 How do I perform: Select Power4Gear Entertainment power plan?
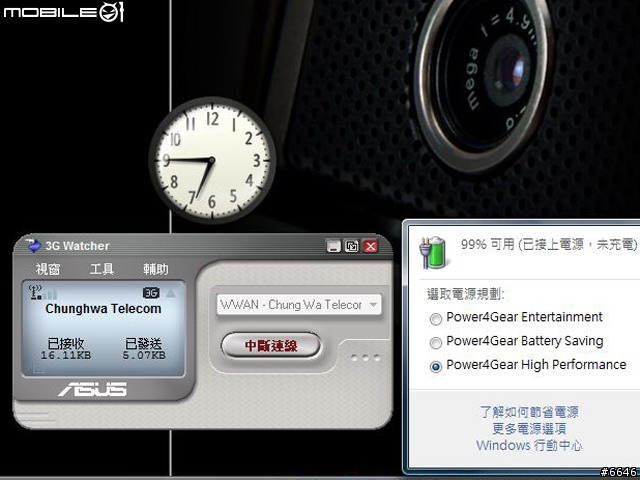(516, 318)
